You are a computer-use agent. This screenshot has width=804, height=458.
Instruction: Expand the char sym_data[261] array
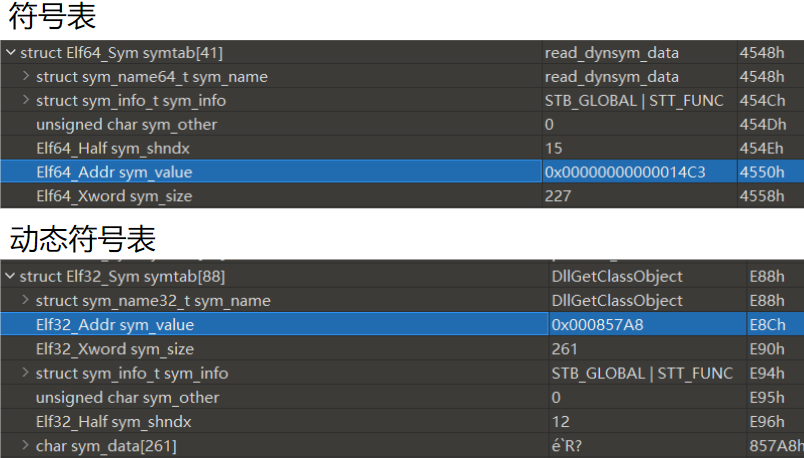[x=25, y=445]
